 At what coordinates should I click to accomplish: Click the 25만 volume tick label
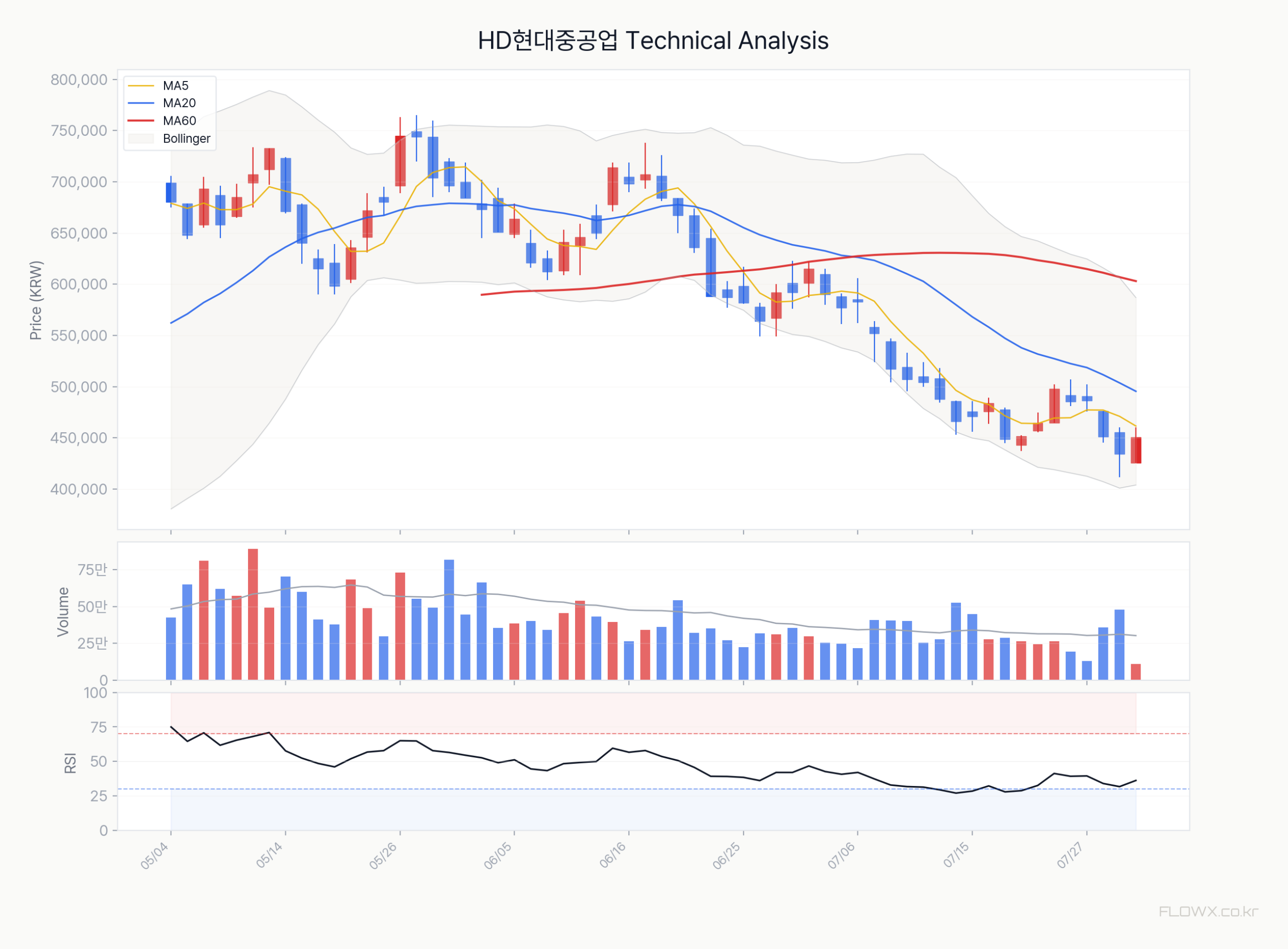[x=93, y=644]
